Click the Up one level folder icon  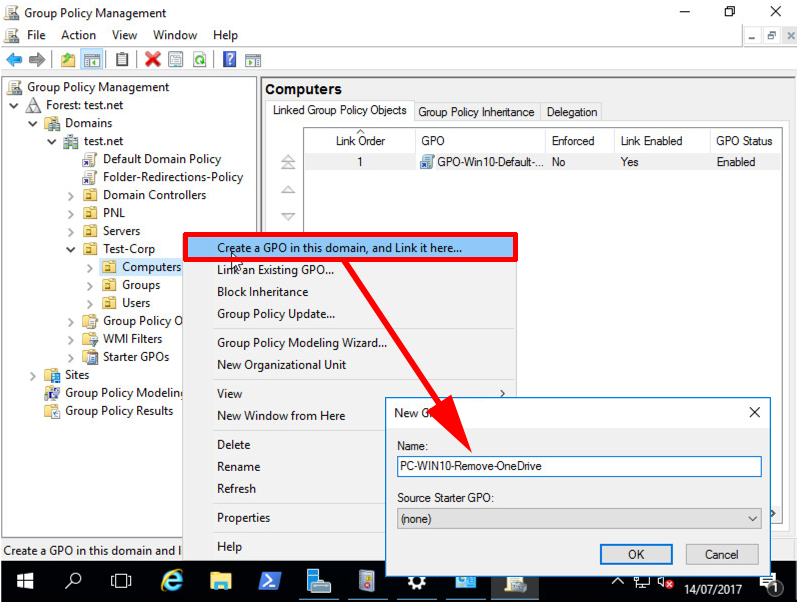coord(68,60)
